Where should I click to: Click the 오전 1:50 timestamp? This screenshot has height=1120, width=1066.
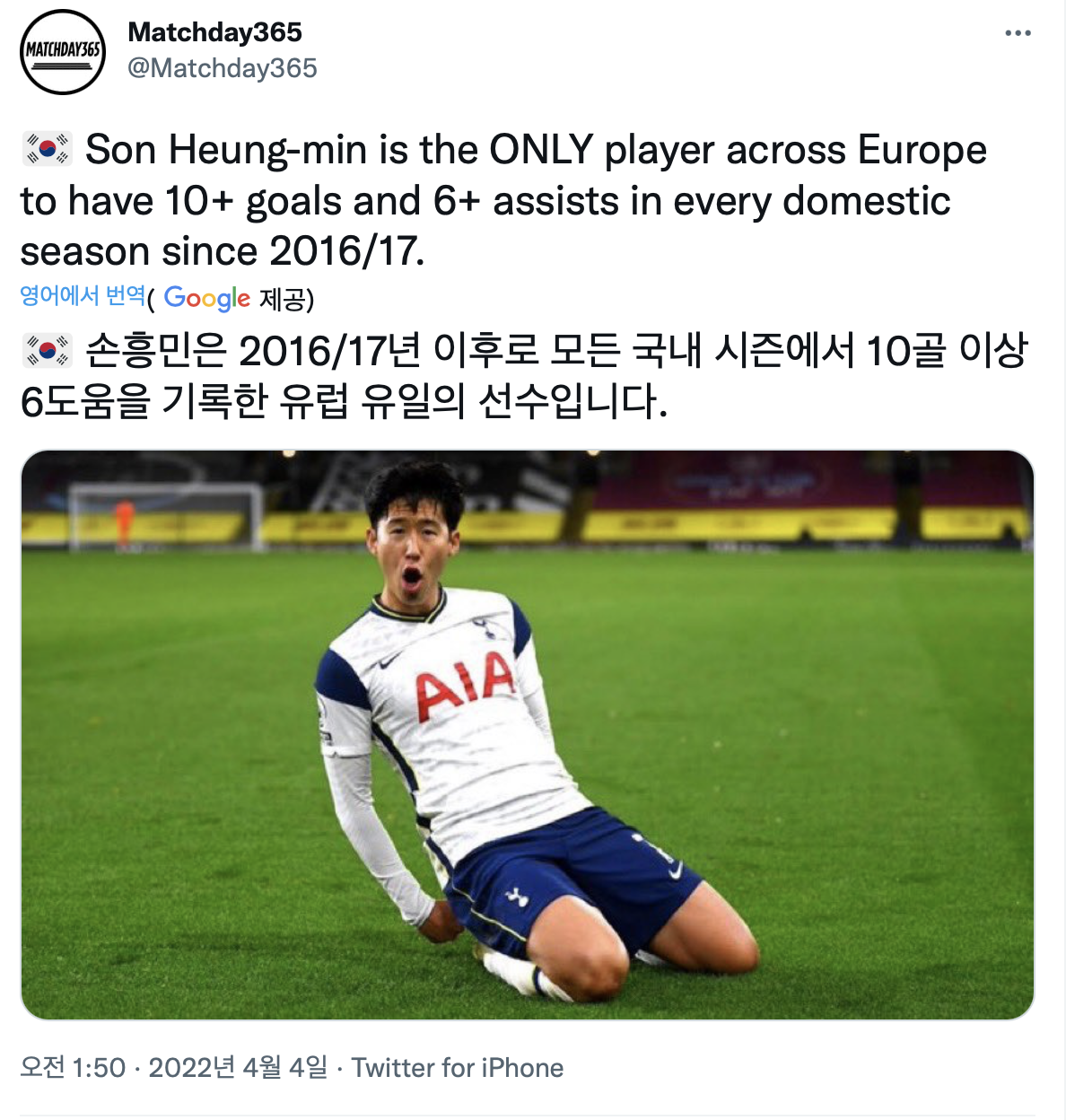point(73,1067)
